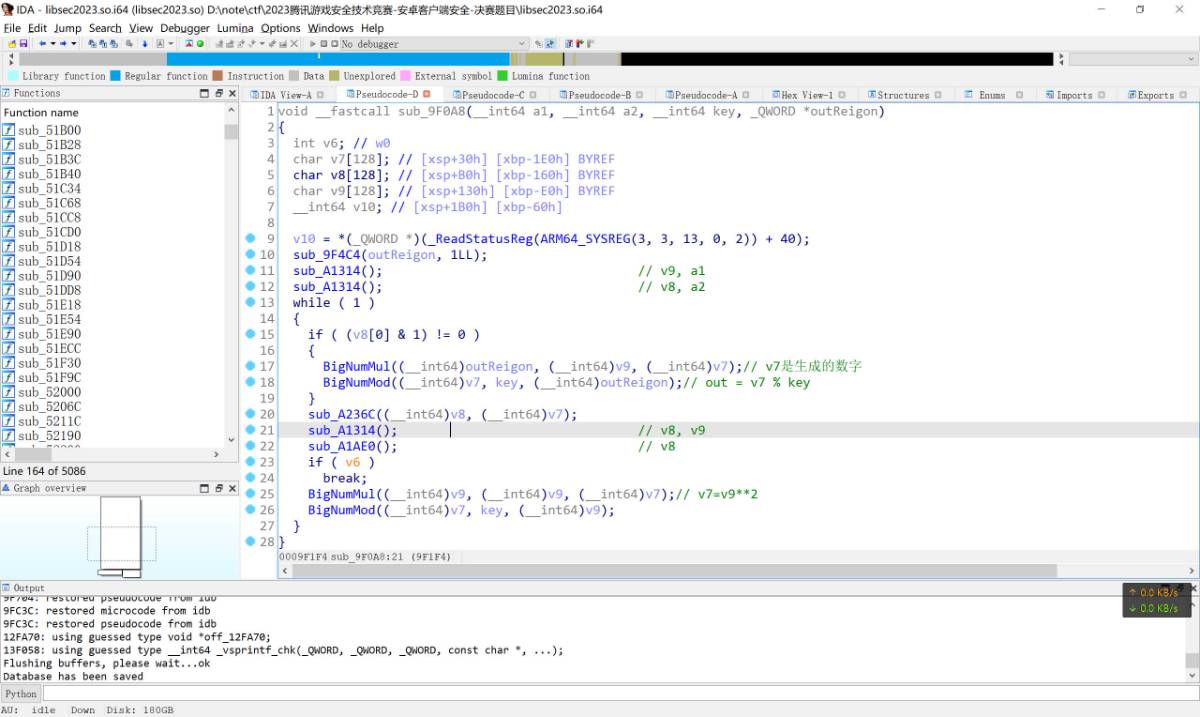
Task: Click the grayed X icon beside the play icon
Action: point(294,44)
